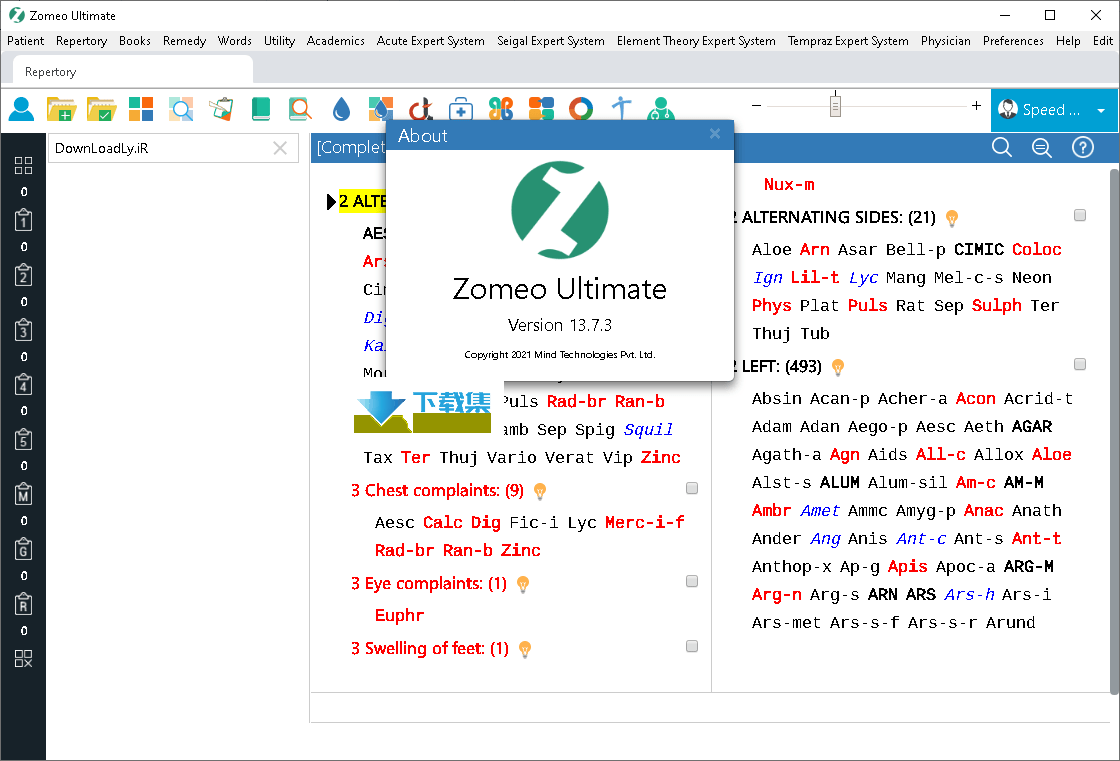The image size is (1120, 761).
Task: Open clipboard 4 in the left sidebar
Action: (24, 384)
